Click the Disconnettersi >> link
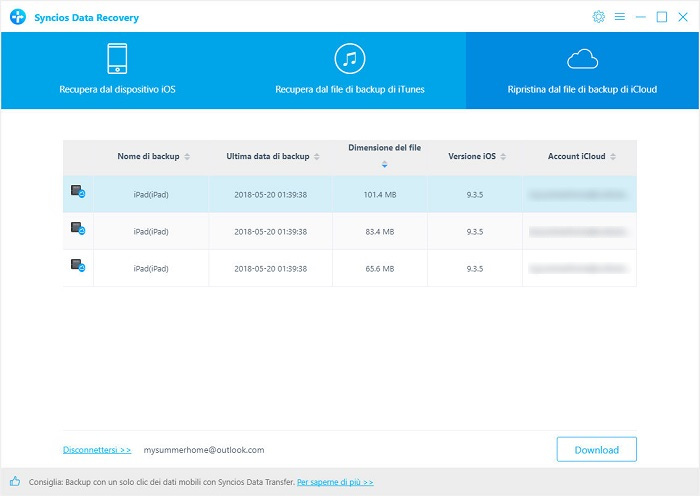Image resolution: width=700 pixels, height=496 pixels. [97, 450]
